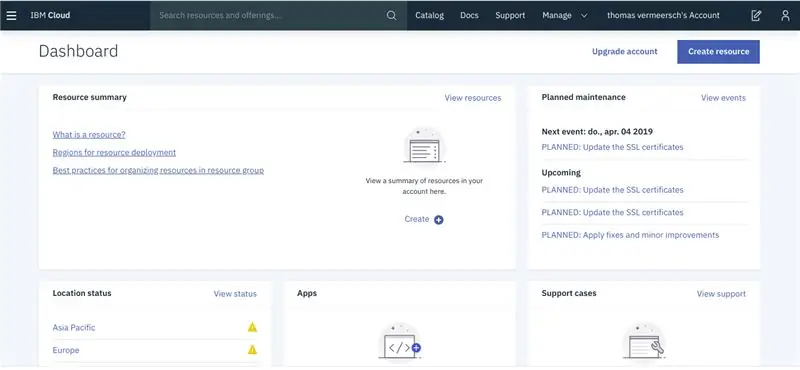800x370 pixels.
Task: Click the Create link in Resource summary
Action: tap(417, 219)
